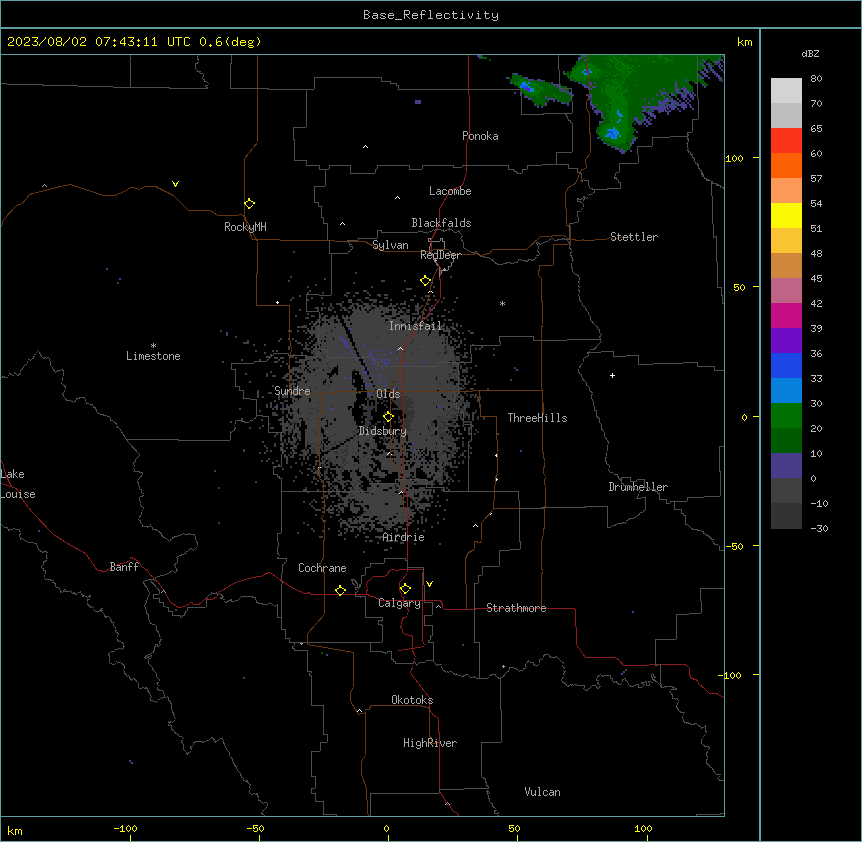Click the Didsbury label
Viewport: 862px width, 842px height.
(x=383, y=431)
